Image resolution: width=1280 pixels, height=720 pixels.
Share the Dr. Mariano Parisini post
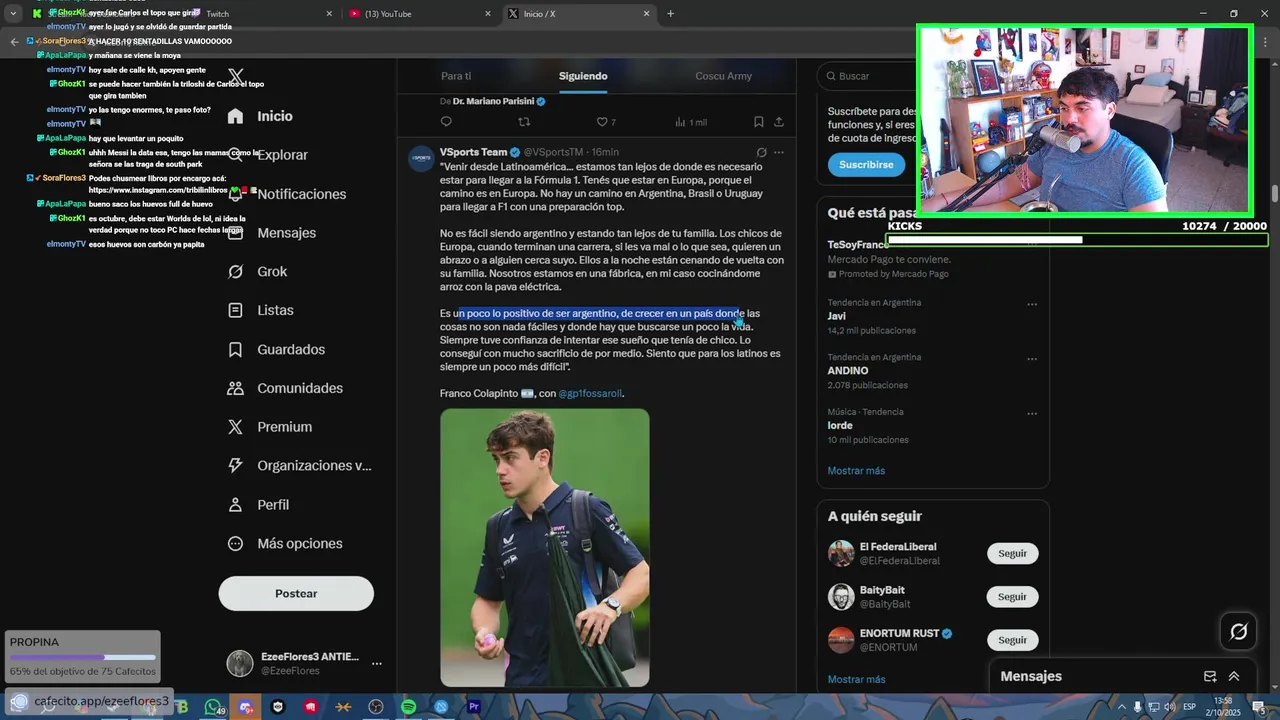(779, 122)
